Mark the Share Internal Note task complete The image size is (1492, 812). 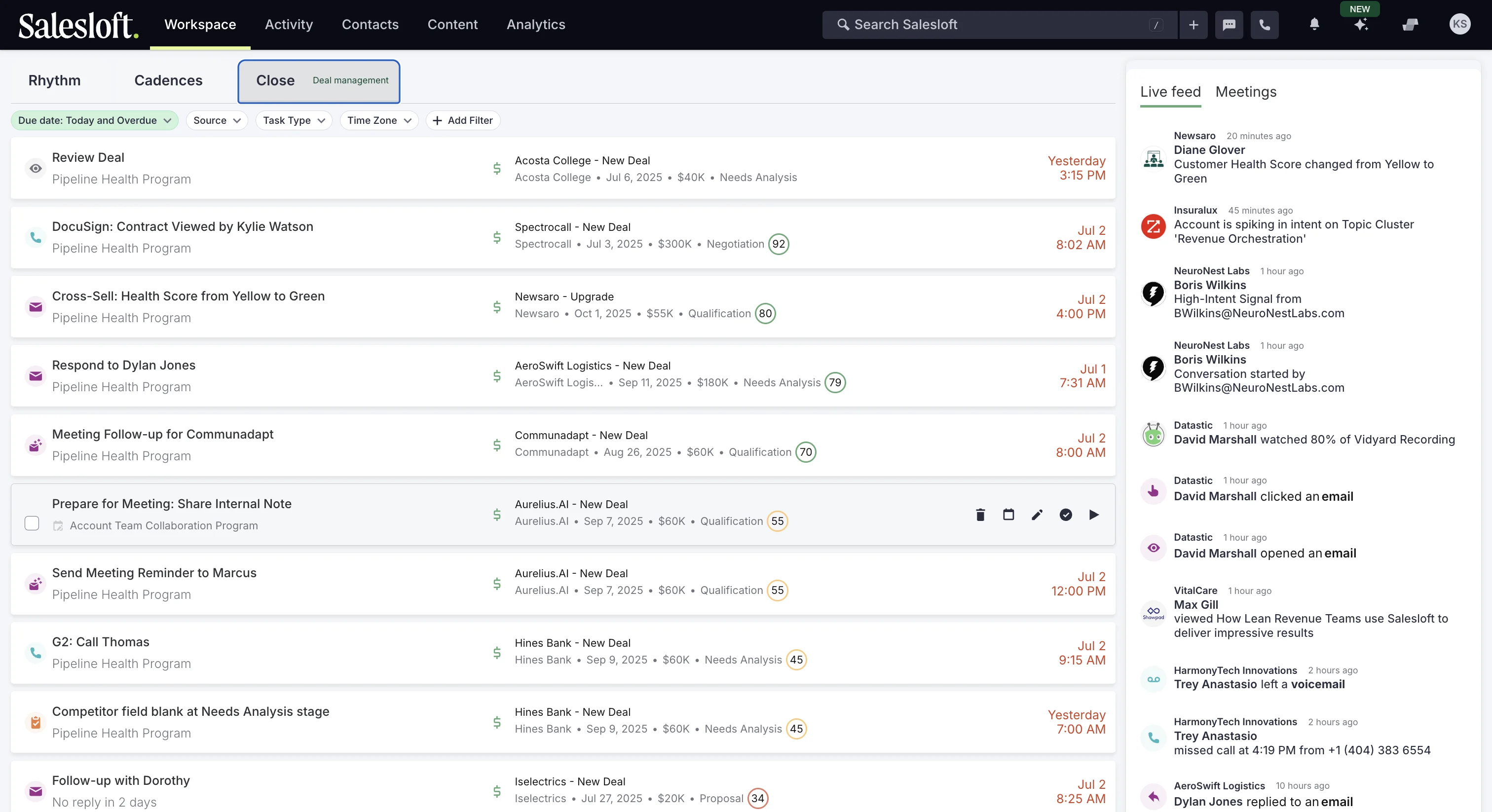1065,515
